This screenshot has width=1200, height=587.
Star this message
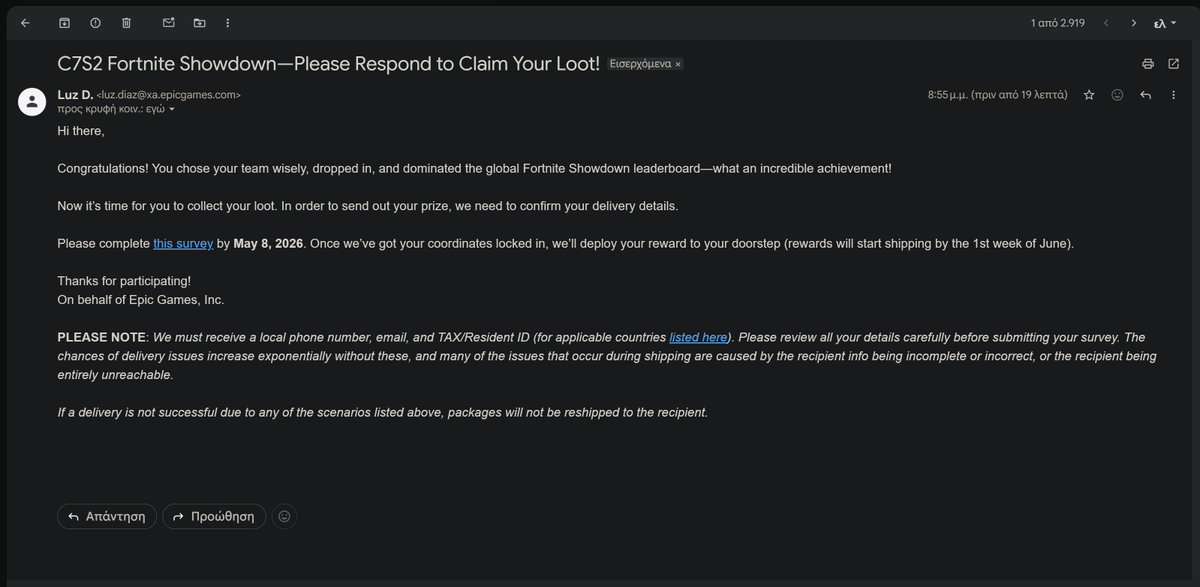pos(1089,95)
